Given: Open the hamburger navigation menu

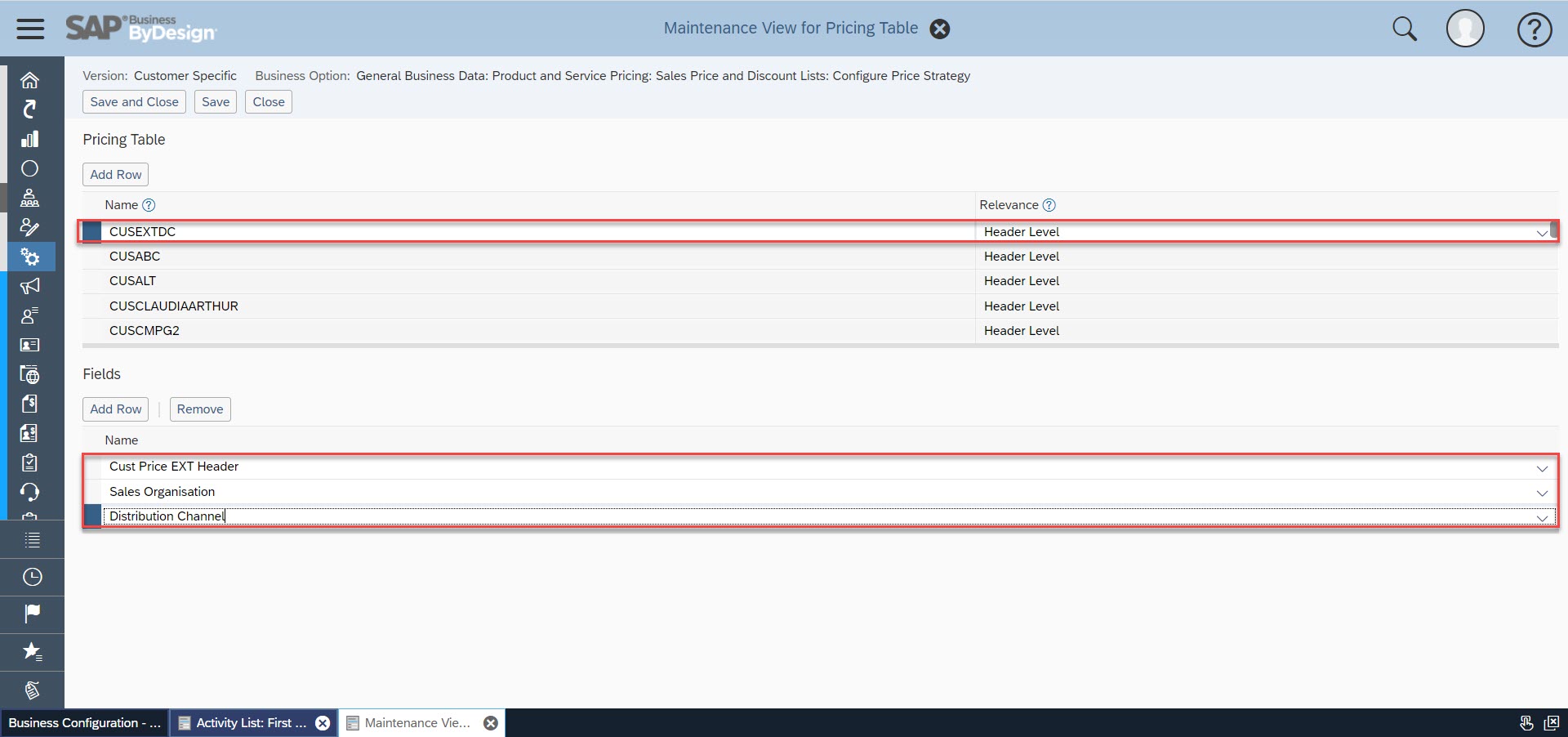Looking at the screenshot, I should (x=30, y=29).
